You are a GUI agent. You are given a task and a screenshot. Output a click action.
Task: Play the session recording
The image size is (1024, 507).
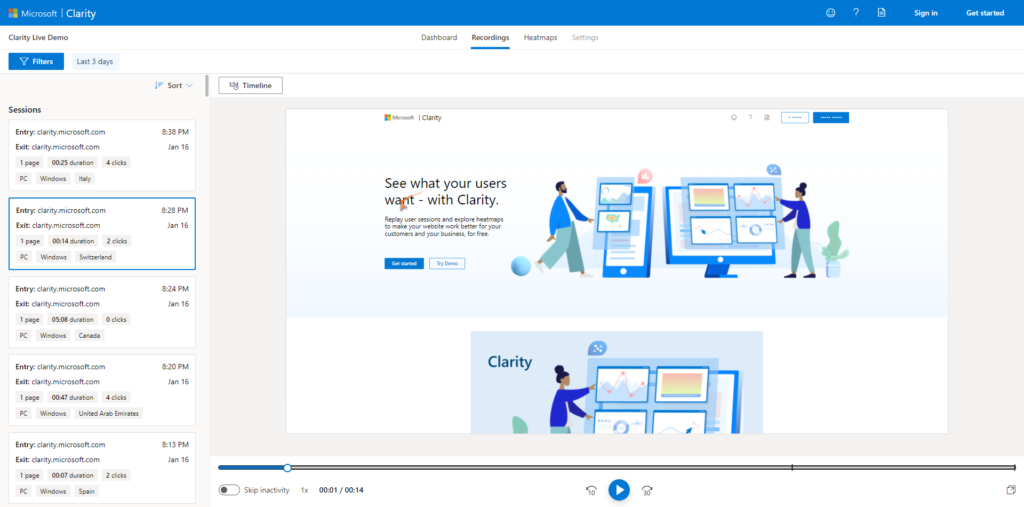(619, 489)
